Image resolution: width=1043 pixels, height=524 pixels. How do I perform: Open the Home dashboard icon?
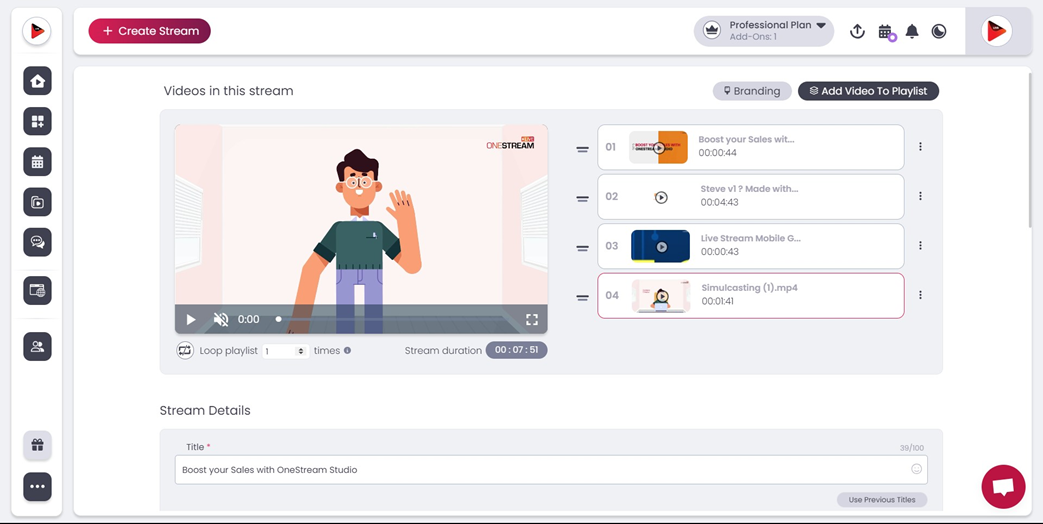coord(37,81)
